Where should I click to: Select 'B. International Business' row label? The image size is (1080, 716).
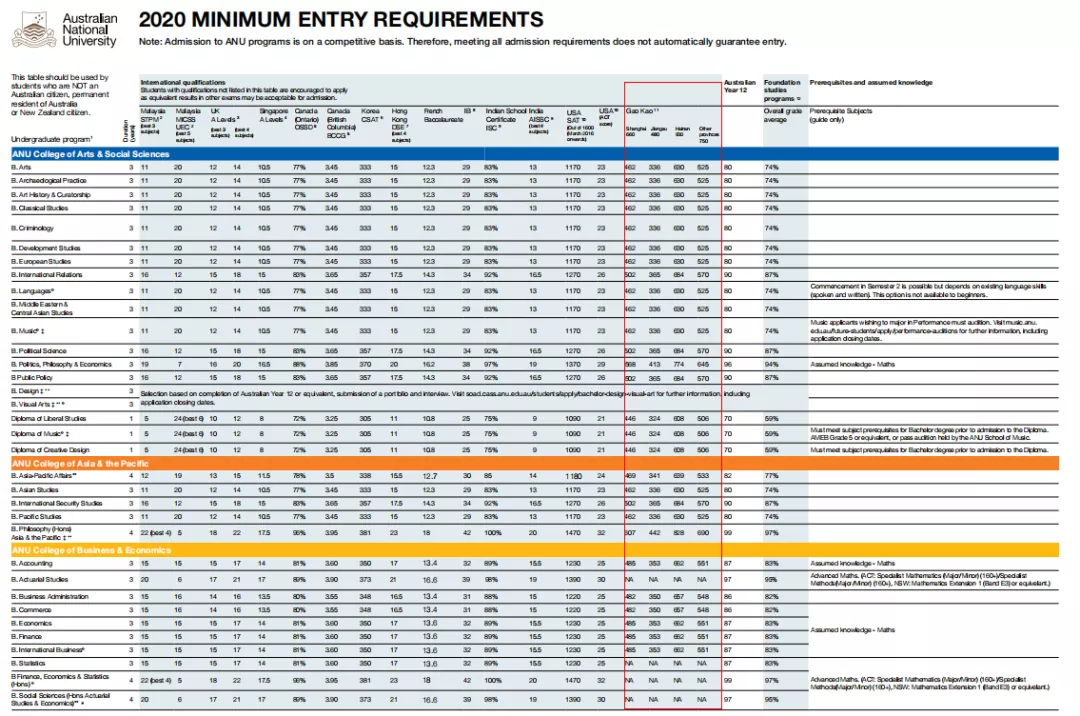coord(48,650)
